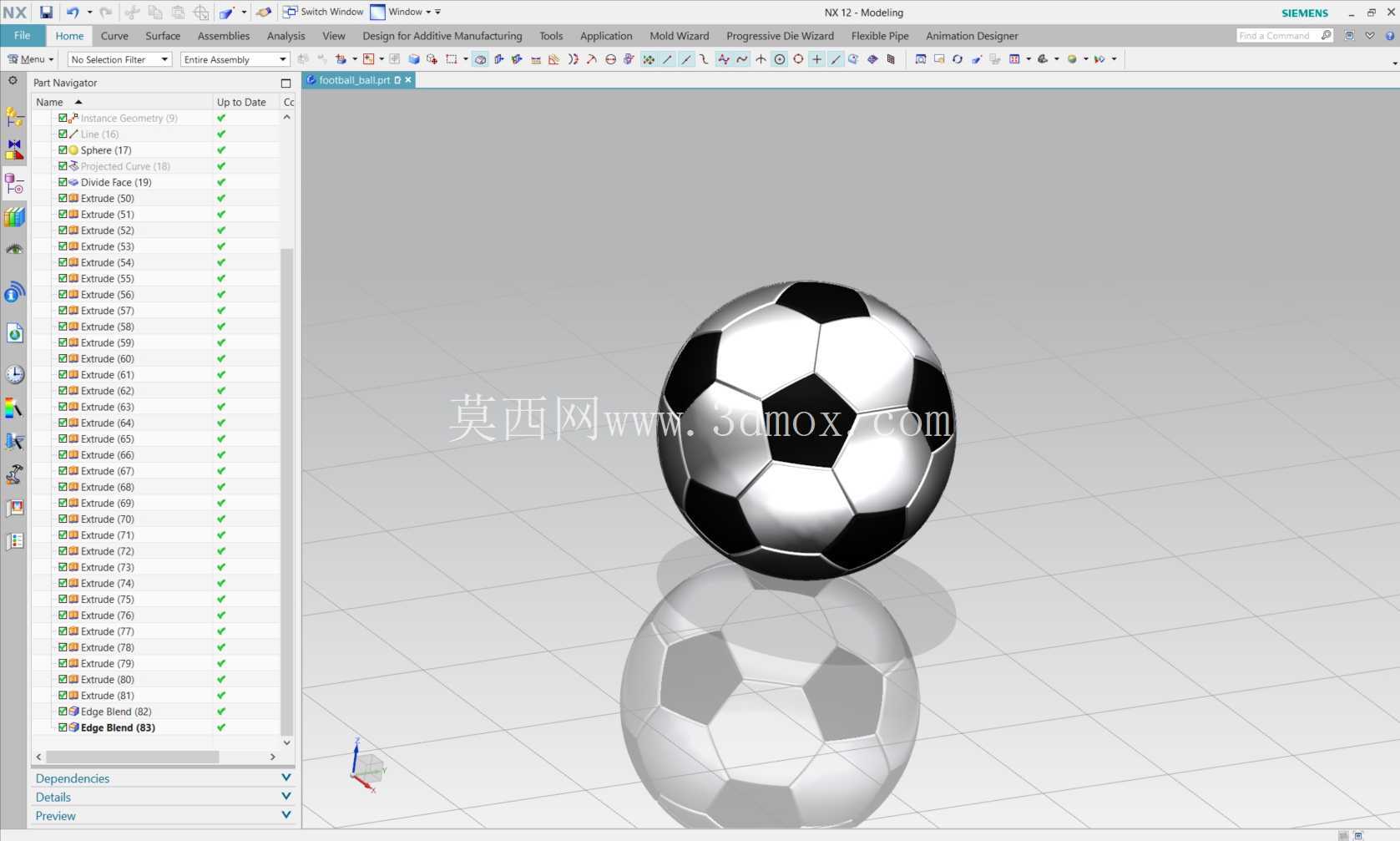1400x841 pixels.
Task: Open the eye icon sidebar tab
Action: point(14,250)
